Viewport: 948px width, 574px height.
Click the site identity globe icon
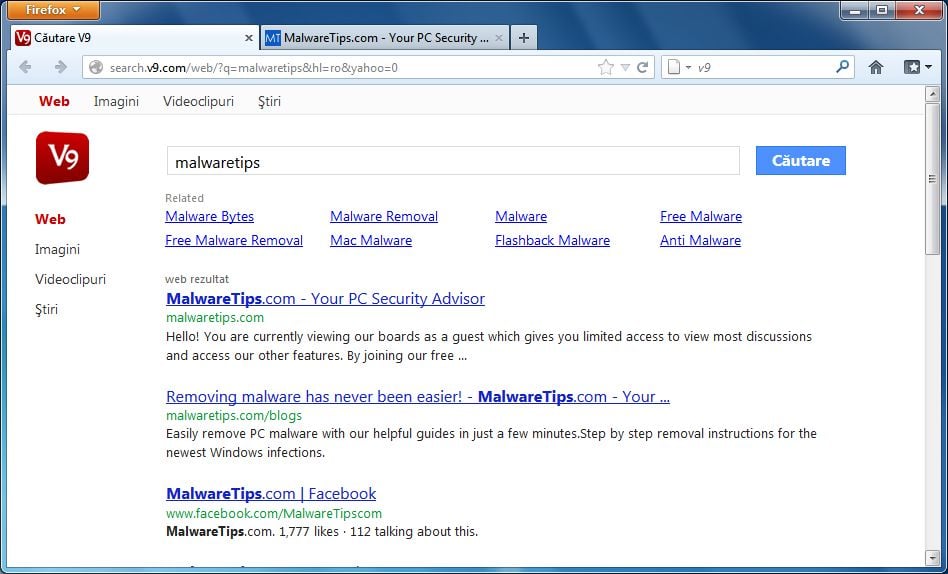point(96,67)
